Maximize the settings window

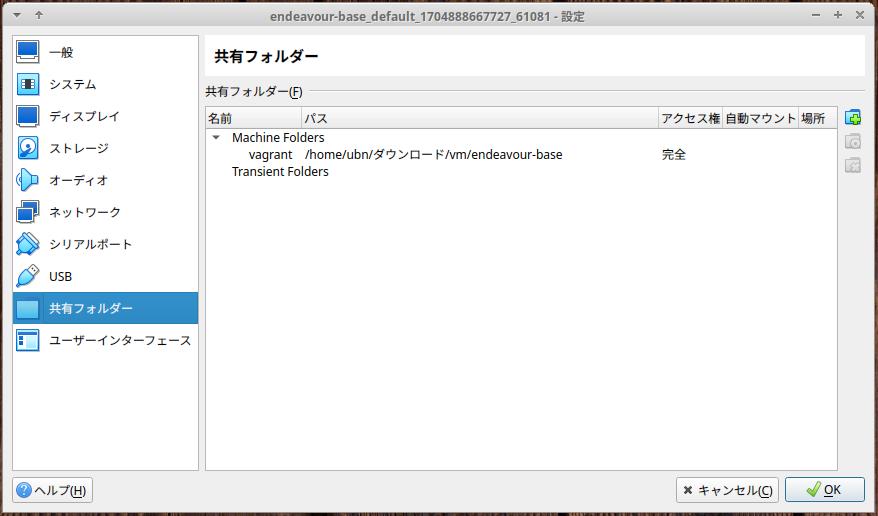point(838,16)
